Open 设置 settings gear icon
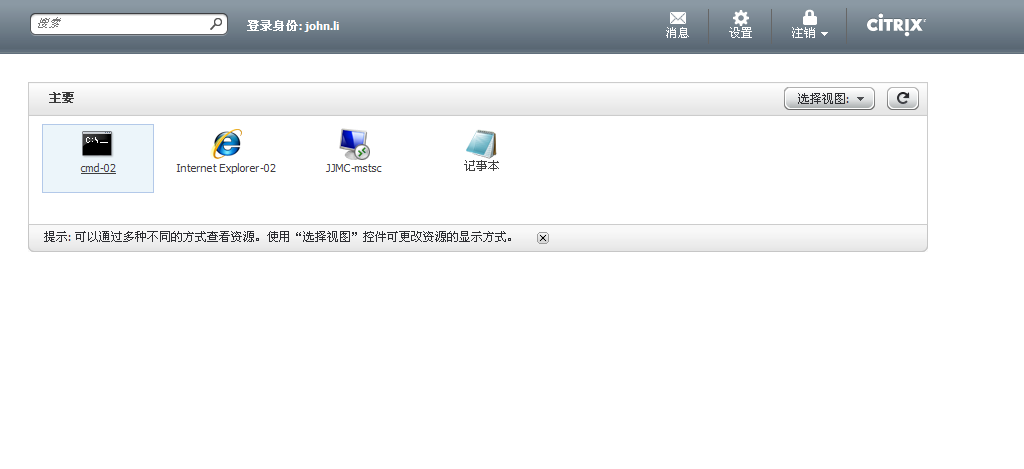This screenshot has height=469, width=1024. click(741, 18)
